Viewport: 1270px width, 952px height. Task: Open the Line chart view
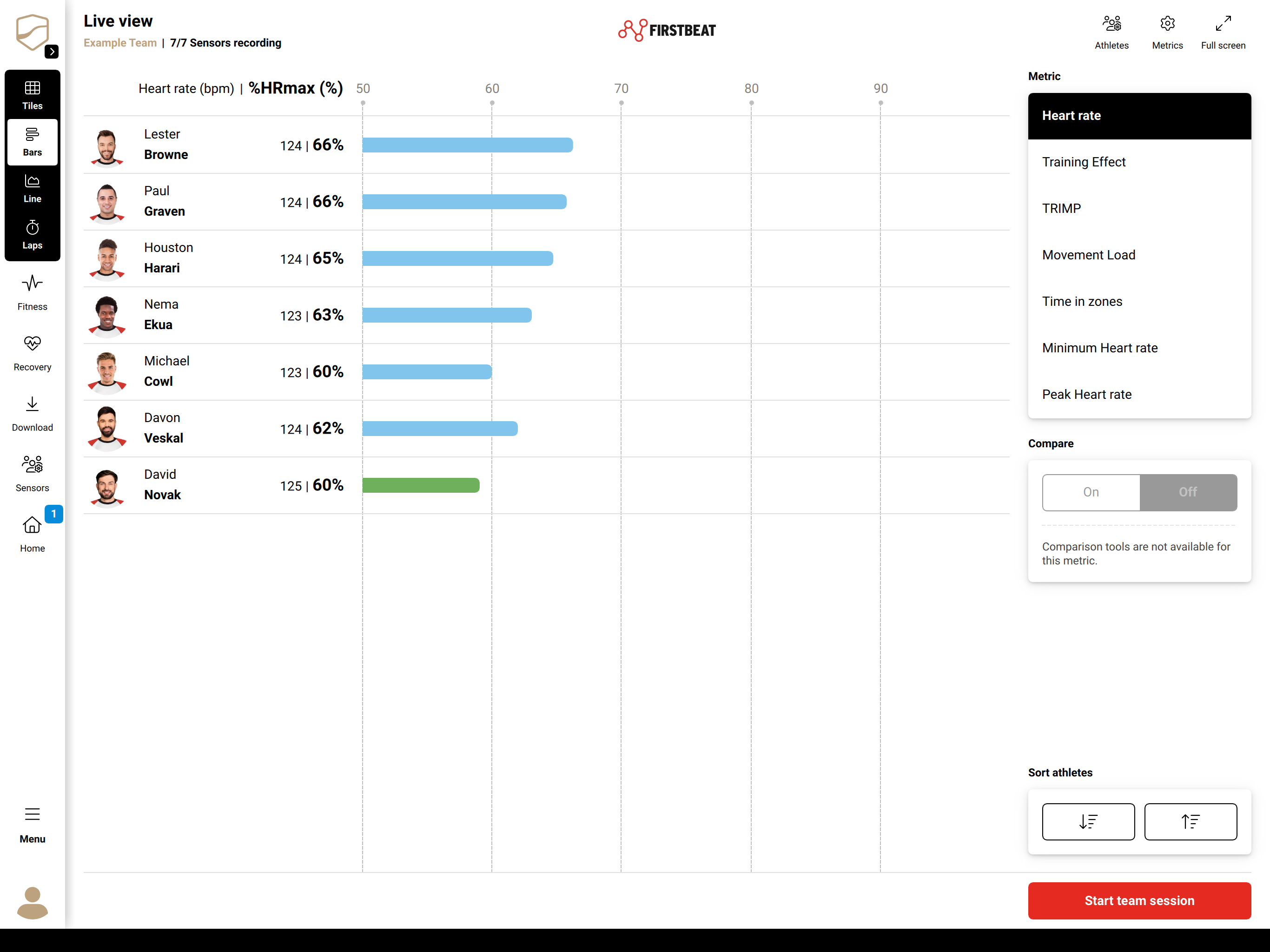coord(32,188)
